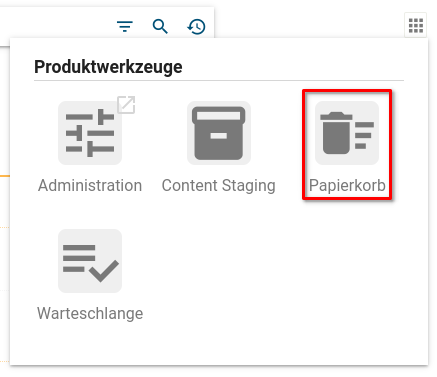The height and width of the screenshot is (377, 437).
Task: Select the Content Staging label
Action: [x=219, y=186]
